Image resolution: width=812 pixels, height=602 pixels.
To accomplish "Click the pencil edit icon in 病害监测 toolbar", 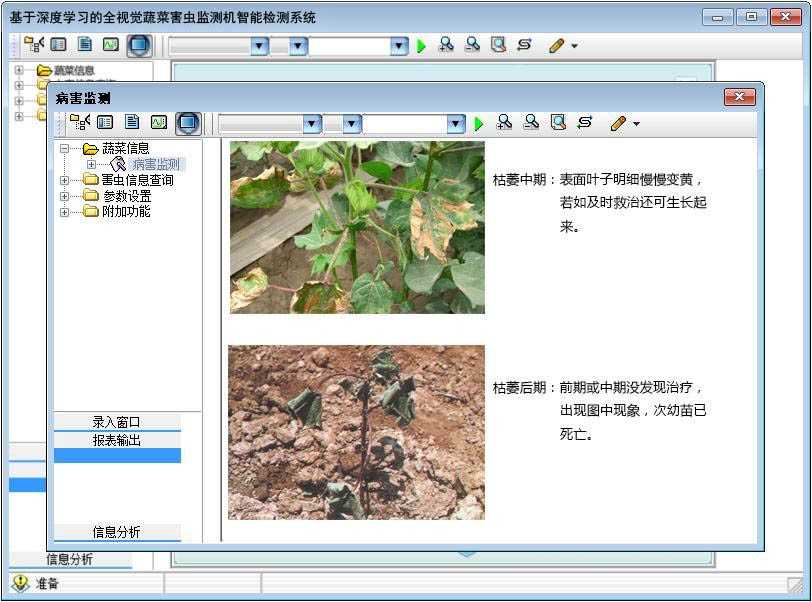I will click(617, 123).
